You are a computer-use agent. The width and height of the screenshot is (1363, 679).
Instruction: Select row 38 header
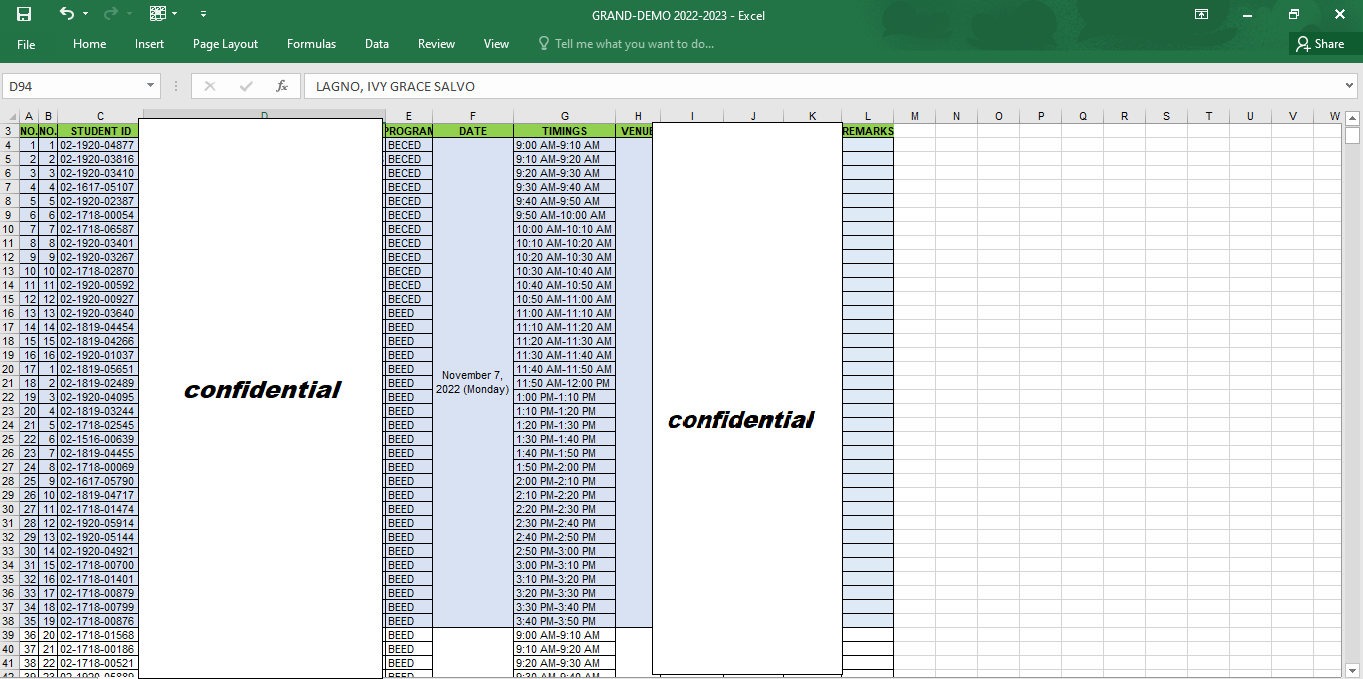point(10,621)
